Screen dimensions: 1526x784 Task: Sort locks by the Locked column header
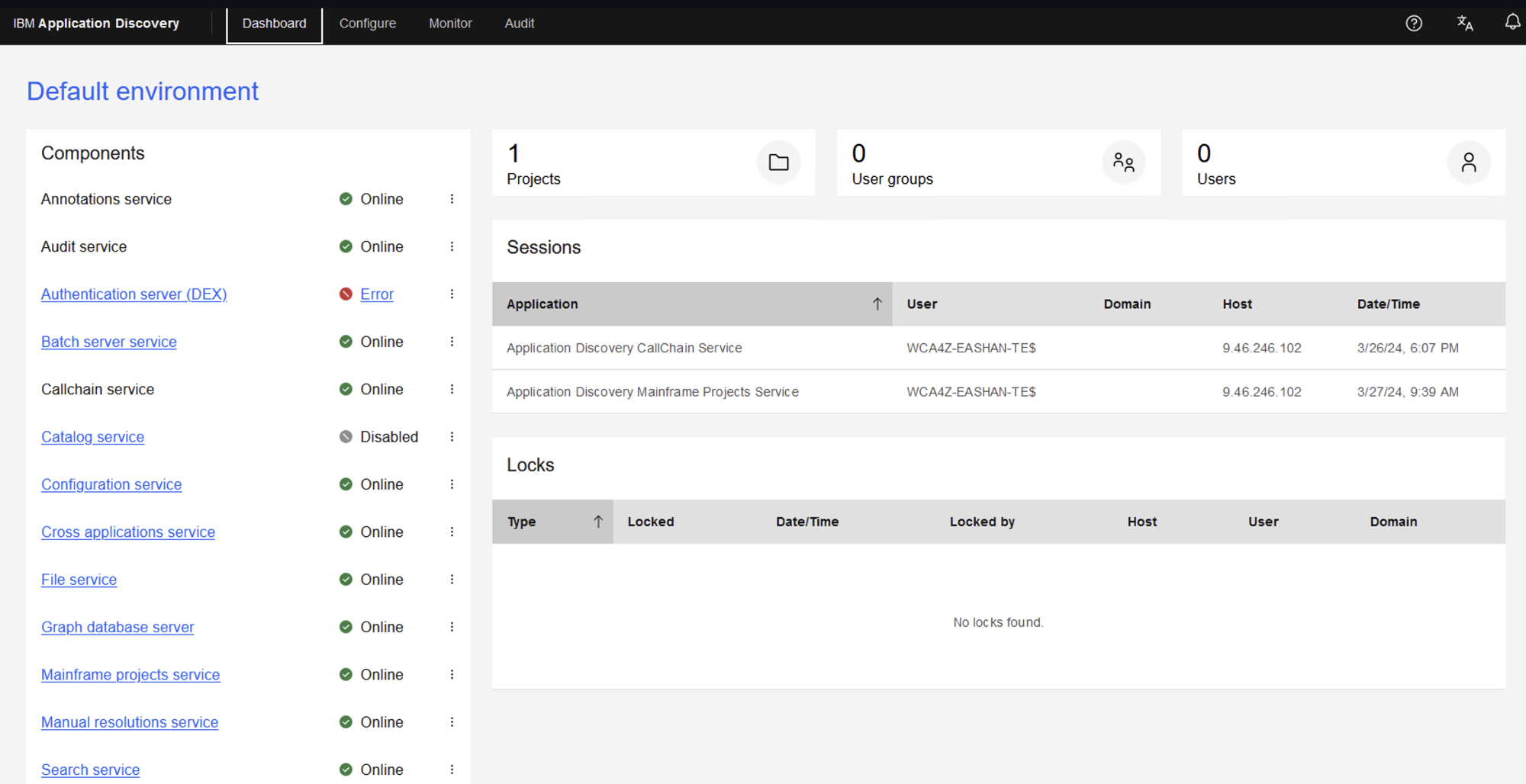coord(651,522)
